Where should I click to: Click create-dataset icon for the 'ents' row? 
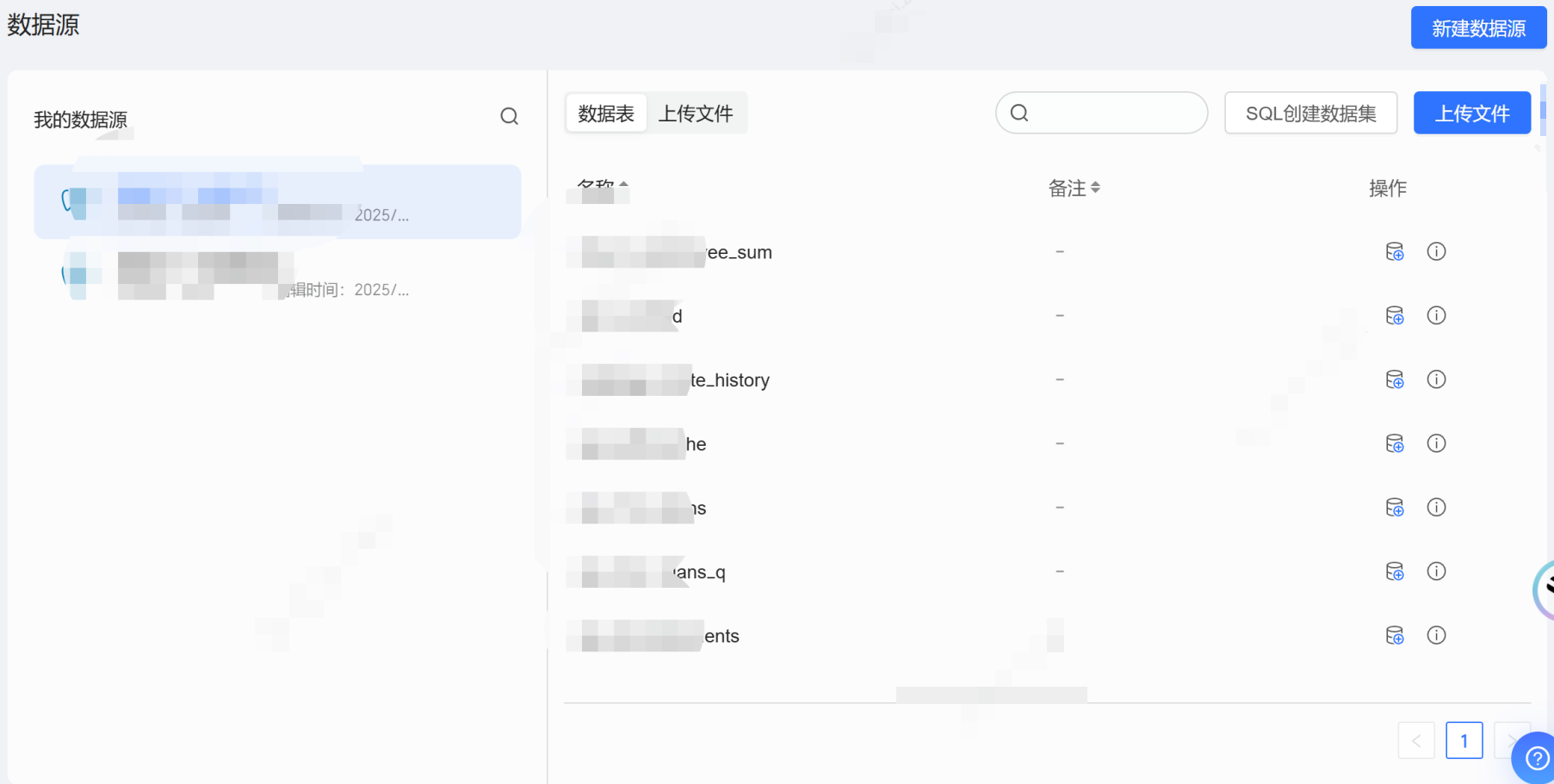click(1394, 635)
